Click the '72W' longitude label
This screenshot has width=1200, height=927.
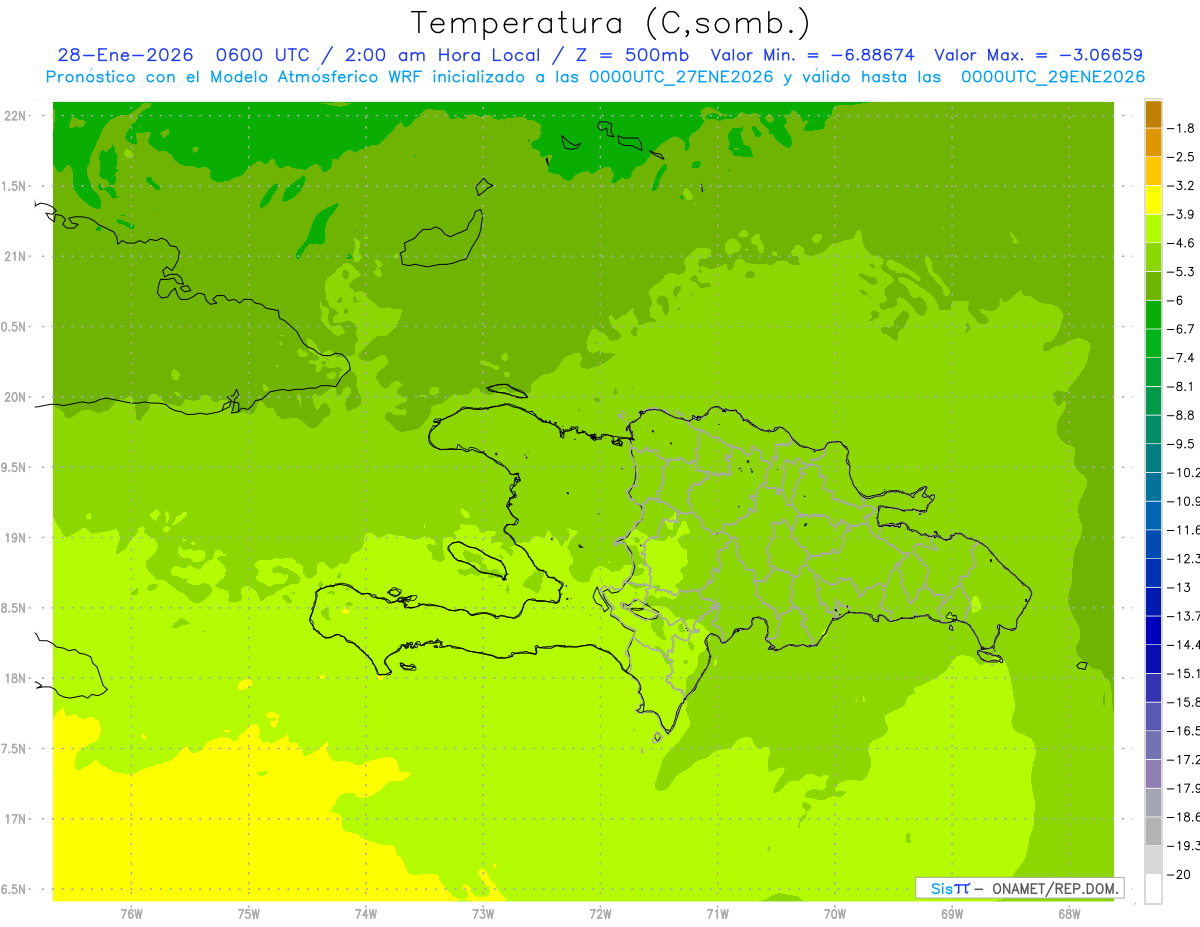coord(600,912)
